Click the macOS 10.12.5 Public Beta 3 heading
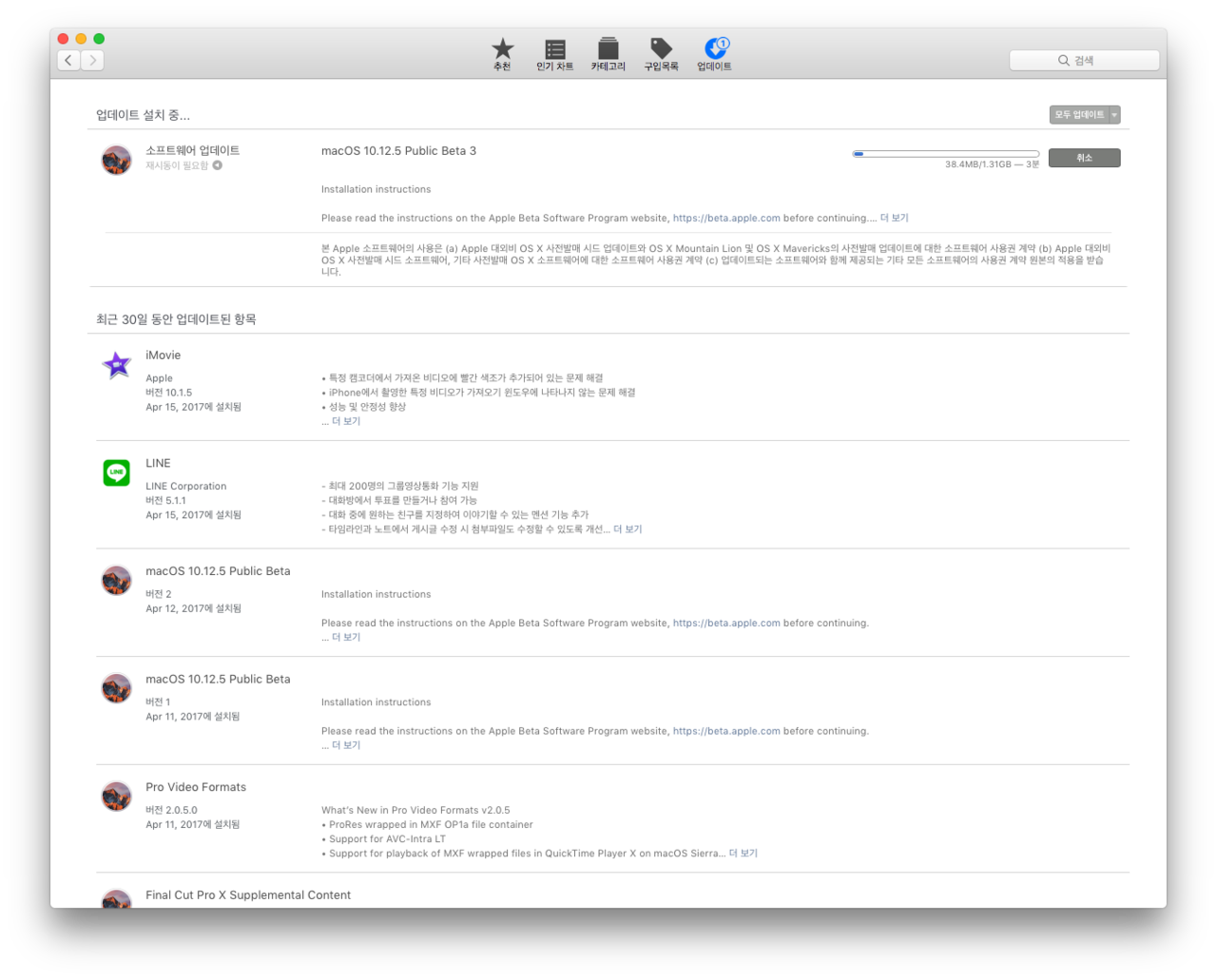Viewport: 1217px width, 980px height. tap(399, 151)
